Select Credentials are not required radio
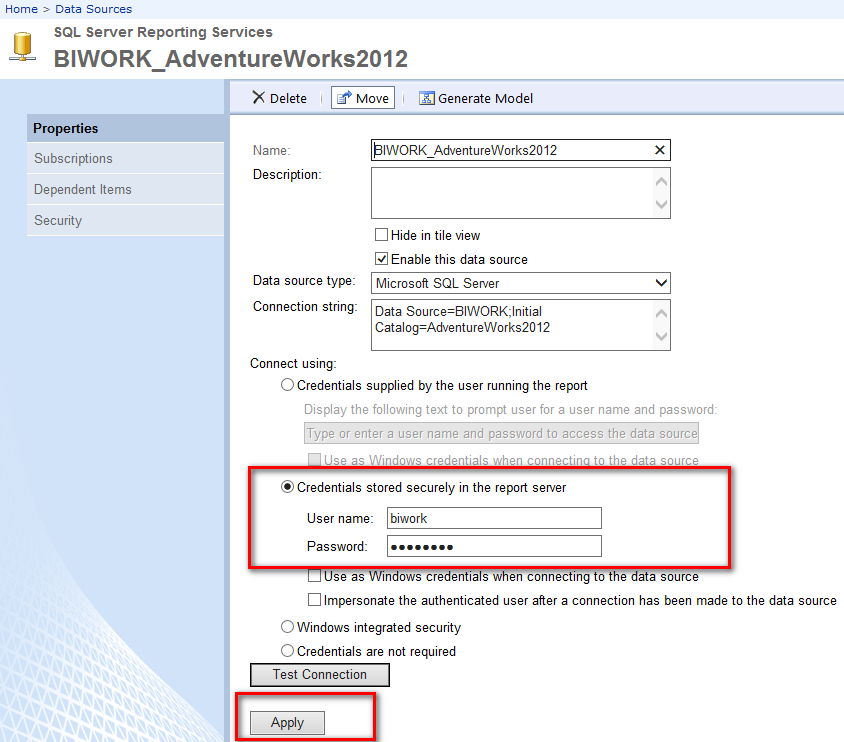 [287, 651]
